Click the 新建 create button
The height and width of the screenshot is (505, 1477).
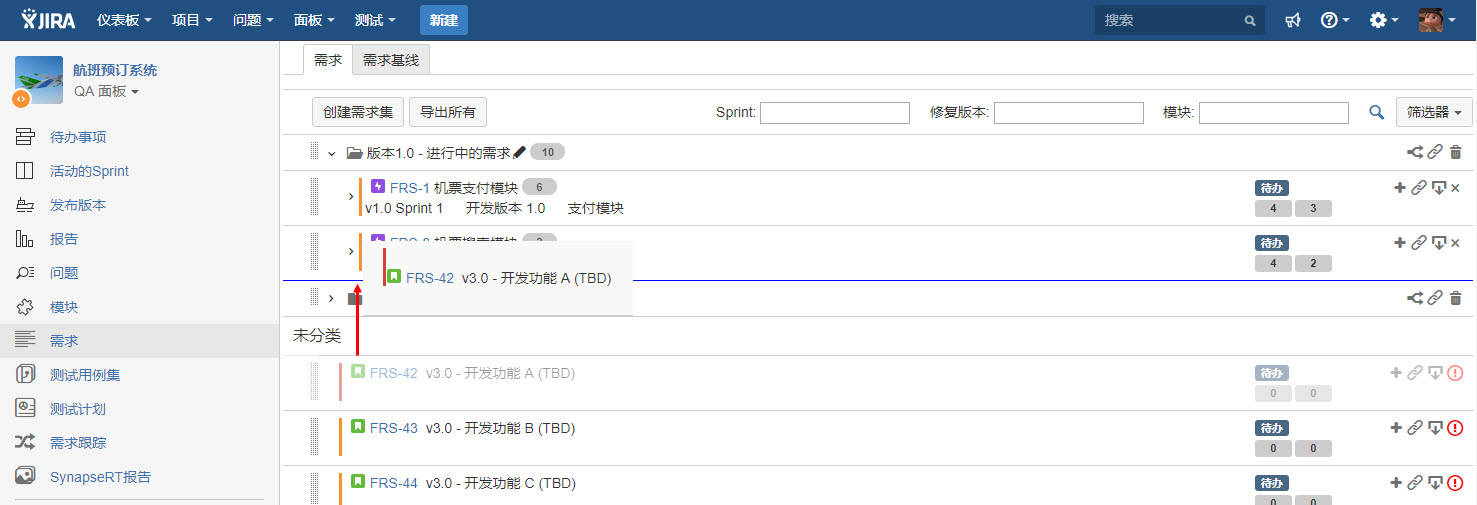point(443,20)
